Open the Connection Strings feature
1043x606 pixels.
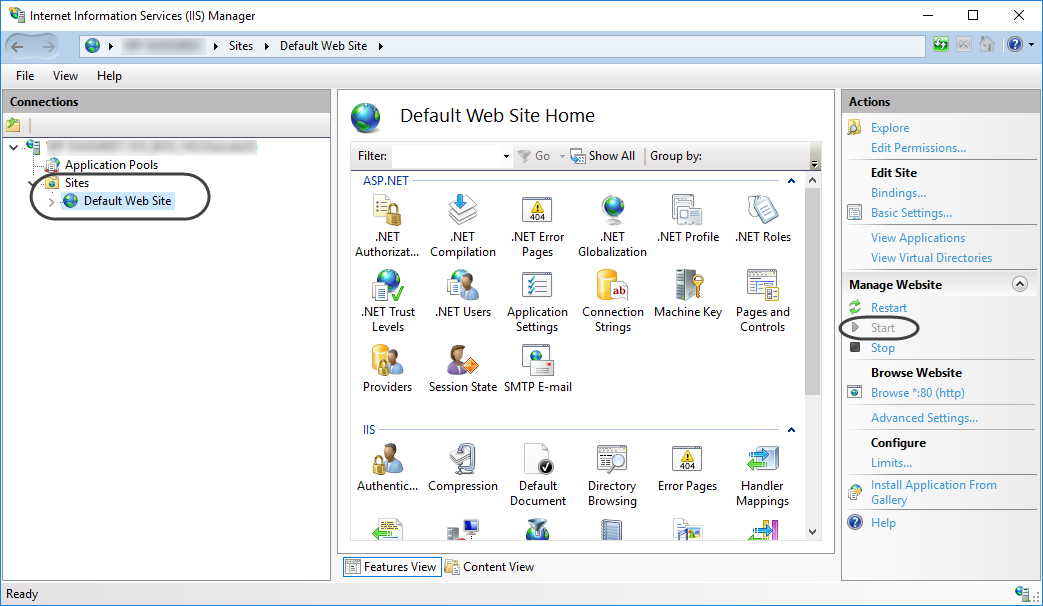(613, 301)
